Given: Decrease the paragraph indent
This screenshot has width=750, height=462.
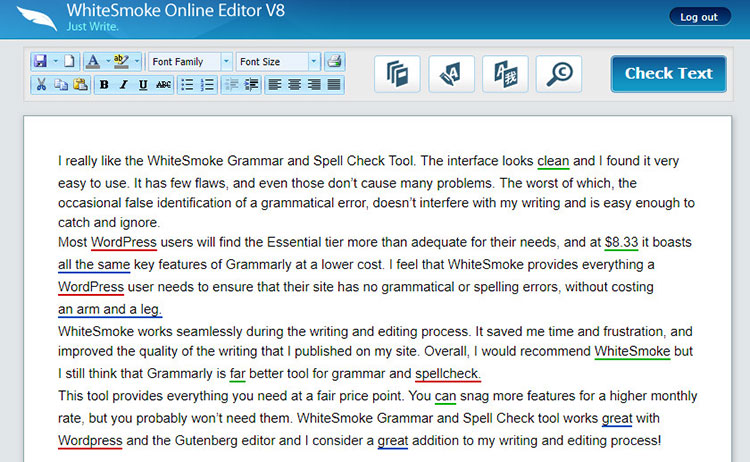Looking at the screenshot, I should (232, 85).
